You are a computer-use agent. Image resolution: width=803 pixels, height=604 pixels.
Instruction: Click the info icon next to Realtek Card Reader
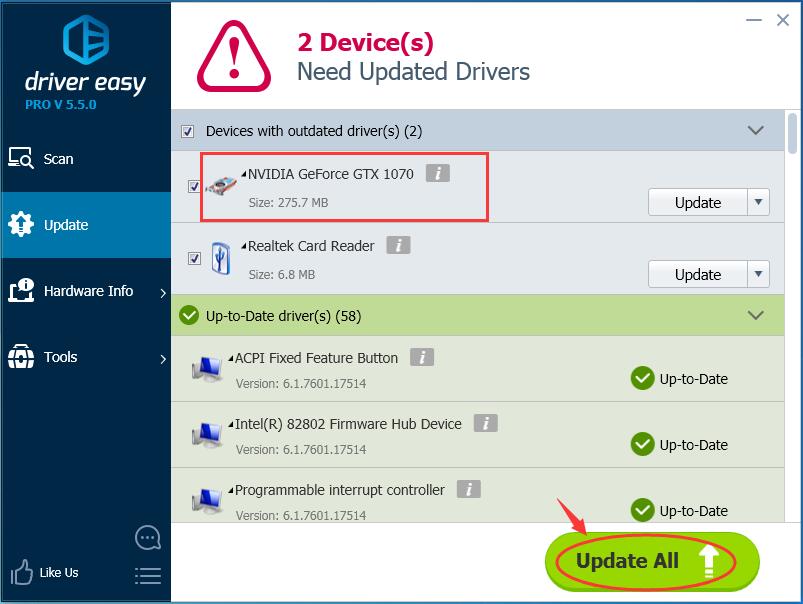[x=398, y=245]
